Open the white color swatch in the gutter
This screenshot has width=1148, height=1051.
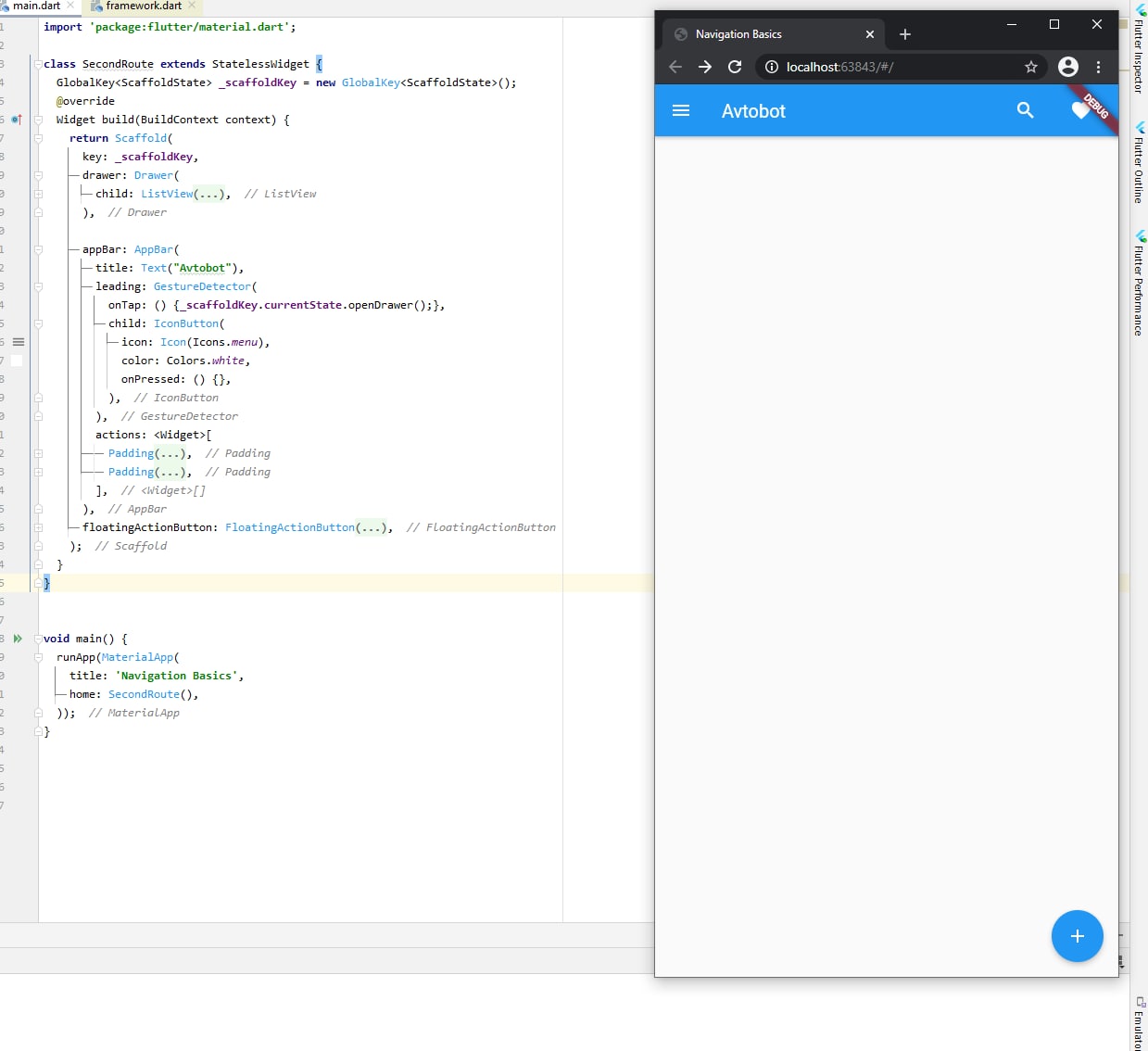tap(17, 361)
